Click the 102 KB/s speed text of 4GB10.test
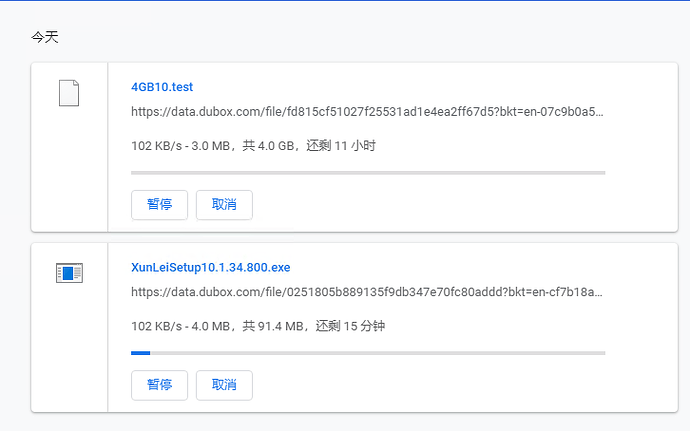690x431 pixels. coord(157,146)
